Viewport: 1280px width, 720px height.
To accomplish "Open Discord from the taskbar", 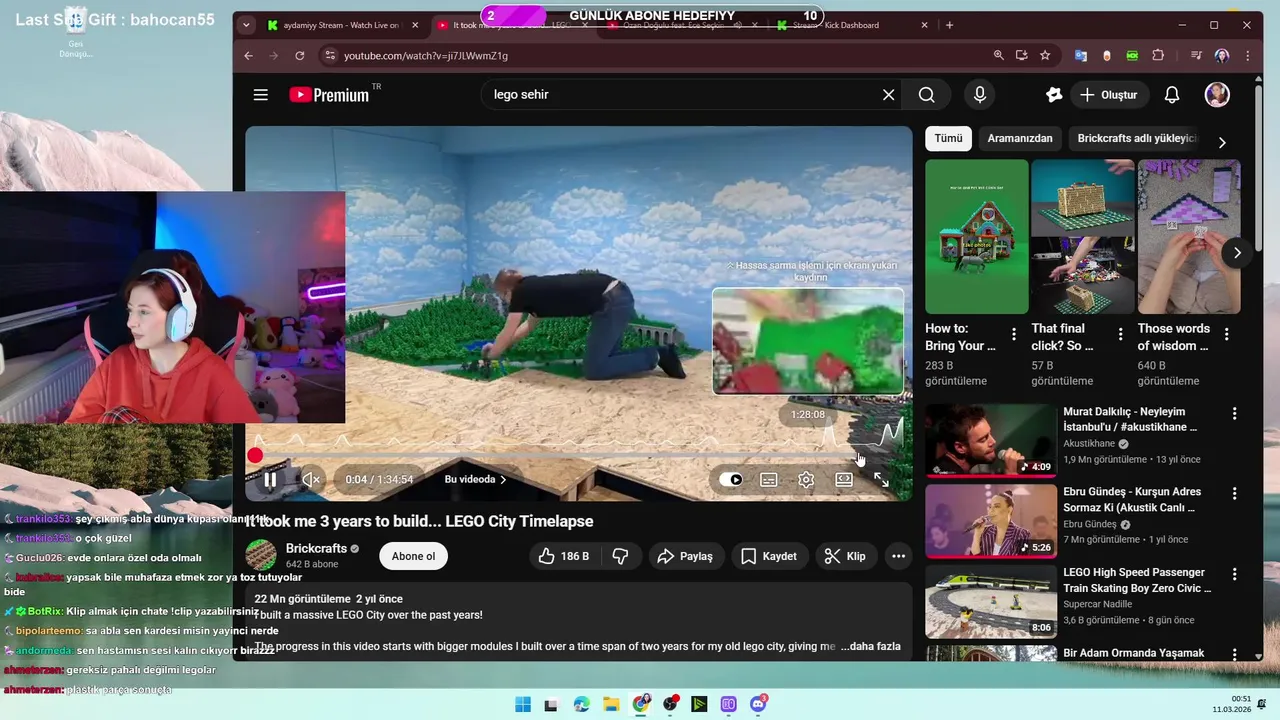I will pos(758,704).
